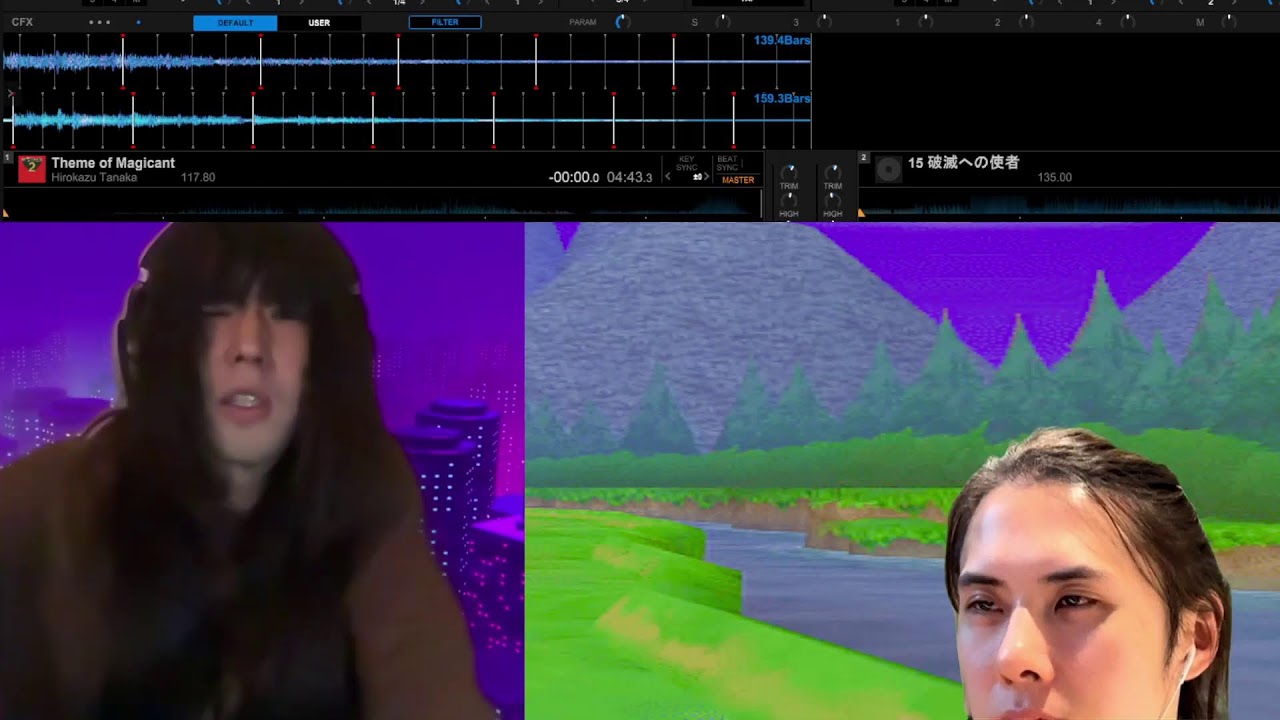Click the Theme of Magicant album artwork
1280x720 pixels.
point(32,169)
